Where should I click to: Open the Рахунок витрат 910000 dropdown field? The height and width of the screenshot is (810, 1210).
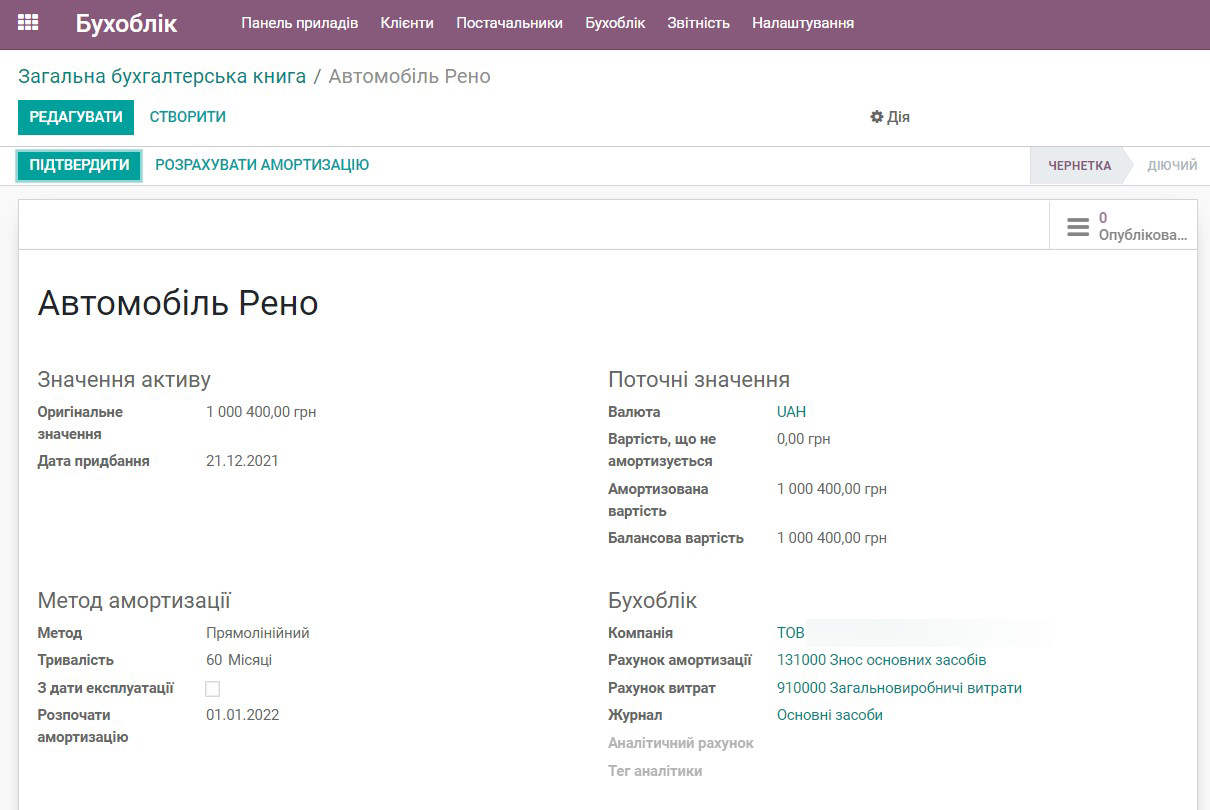pyautogui.click(x=898, y=688)
